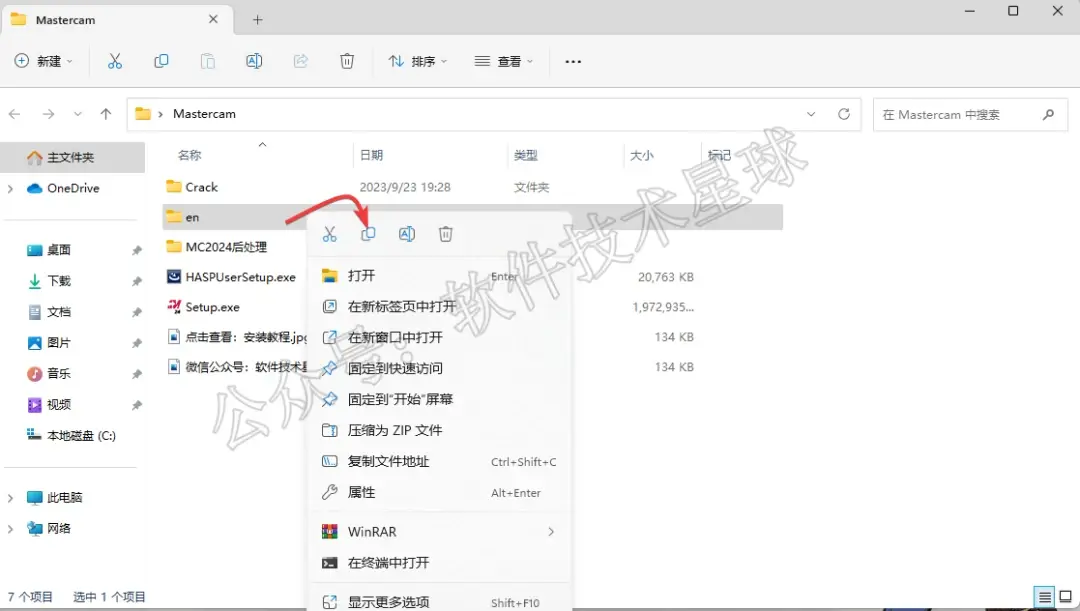Viewport: 1080px width, 611px height.
Task: Open 属性 from the context menu
Action: 439,493
